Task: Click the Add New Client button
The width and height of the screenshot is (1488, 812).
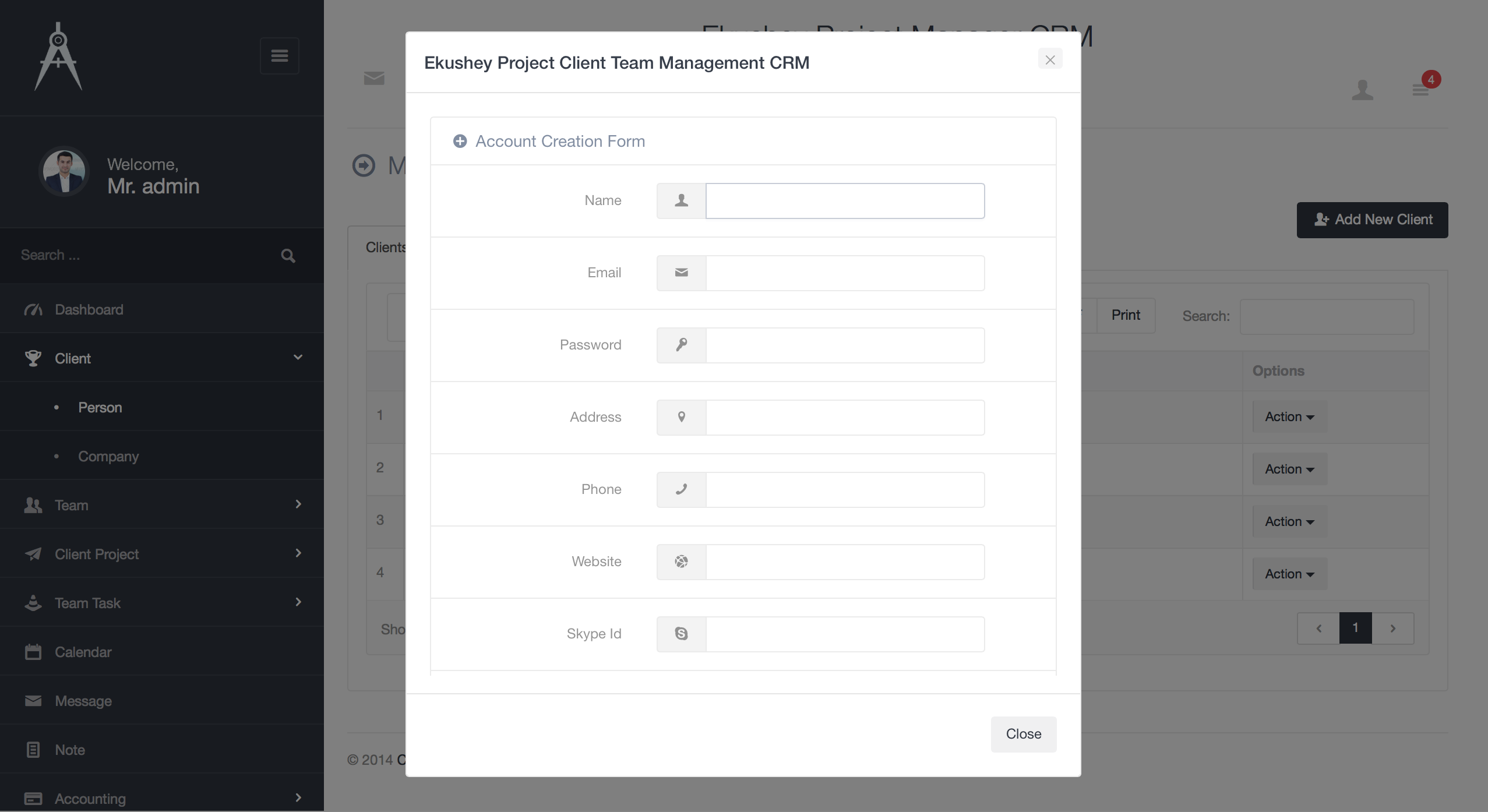Action: click(1372, 220)
